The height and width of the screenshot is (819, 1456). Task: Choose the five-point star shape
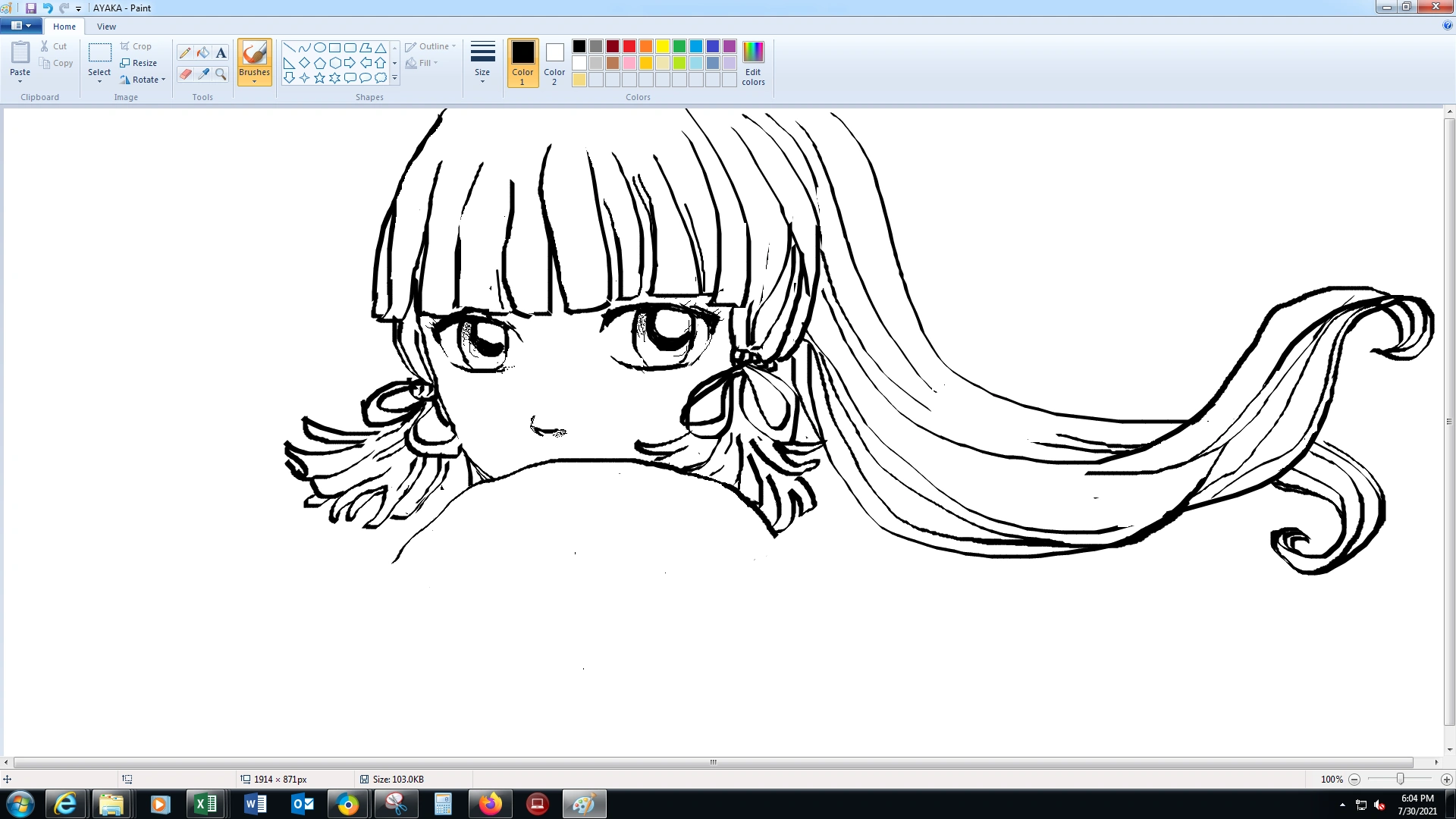(319, 77)
